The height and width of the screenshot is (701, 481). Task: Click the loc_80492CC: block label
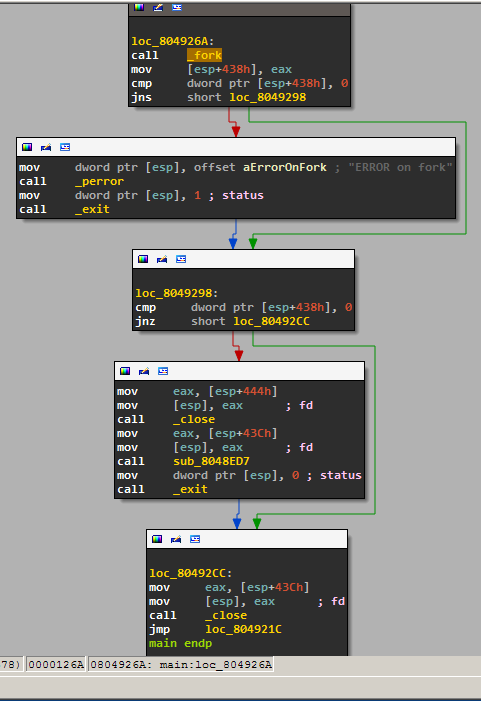(x=190, y=573)
